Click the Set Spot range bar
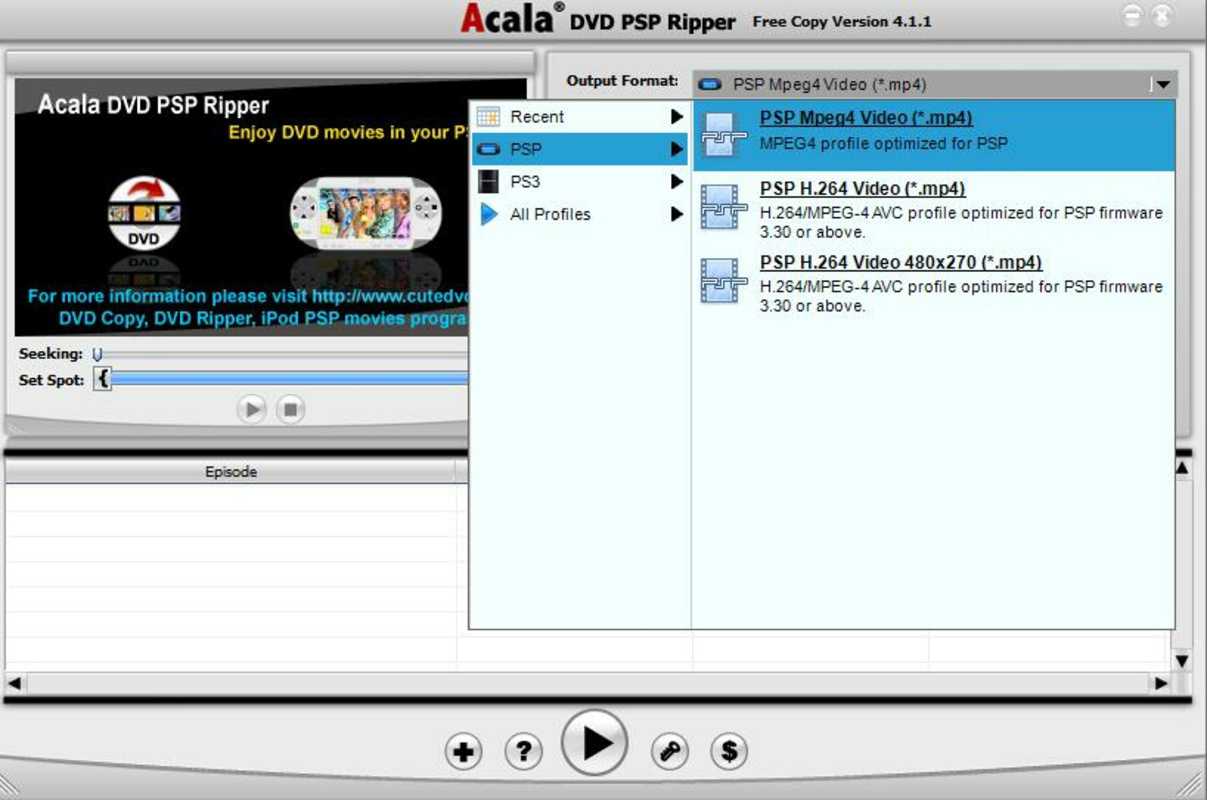This screenshot has height=800, width=1207. pos(290,379)
